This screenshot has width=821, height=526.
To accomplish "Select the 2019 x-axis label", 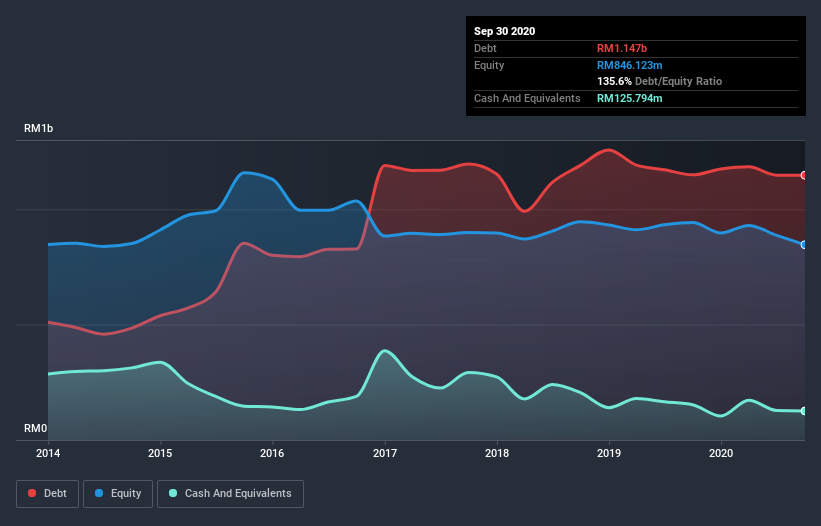I will (609, 453).
